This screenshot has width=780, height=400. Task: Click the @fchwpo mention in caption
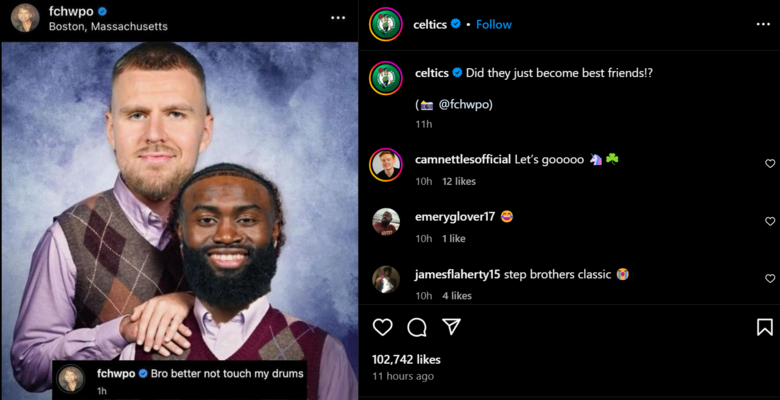(466, 104)
